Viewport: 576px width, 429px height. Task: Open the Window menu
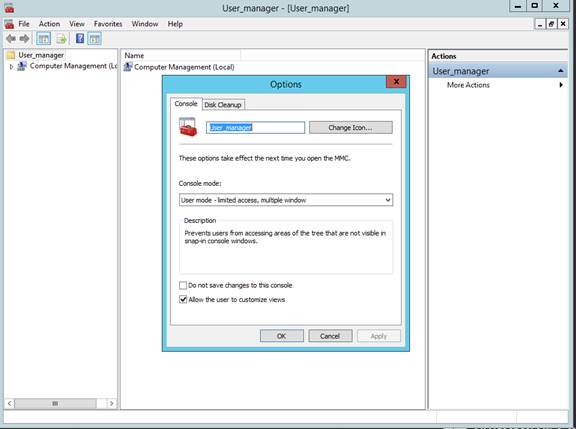tap(145, 24)
